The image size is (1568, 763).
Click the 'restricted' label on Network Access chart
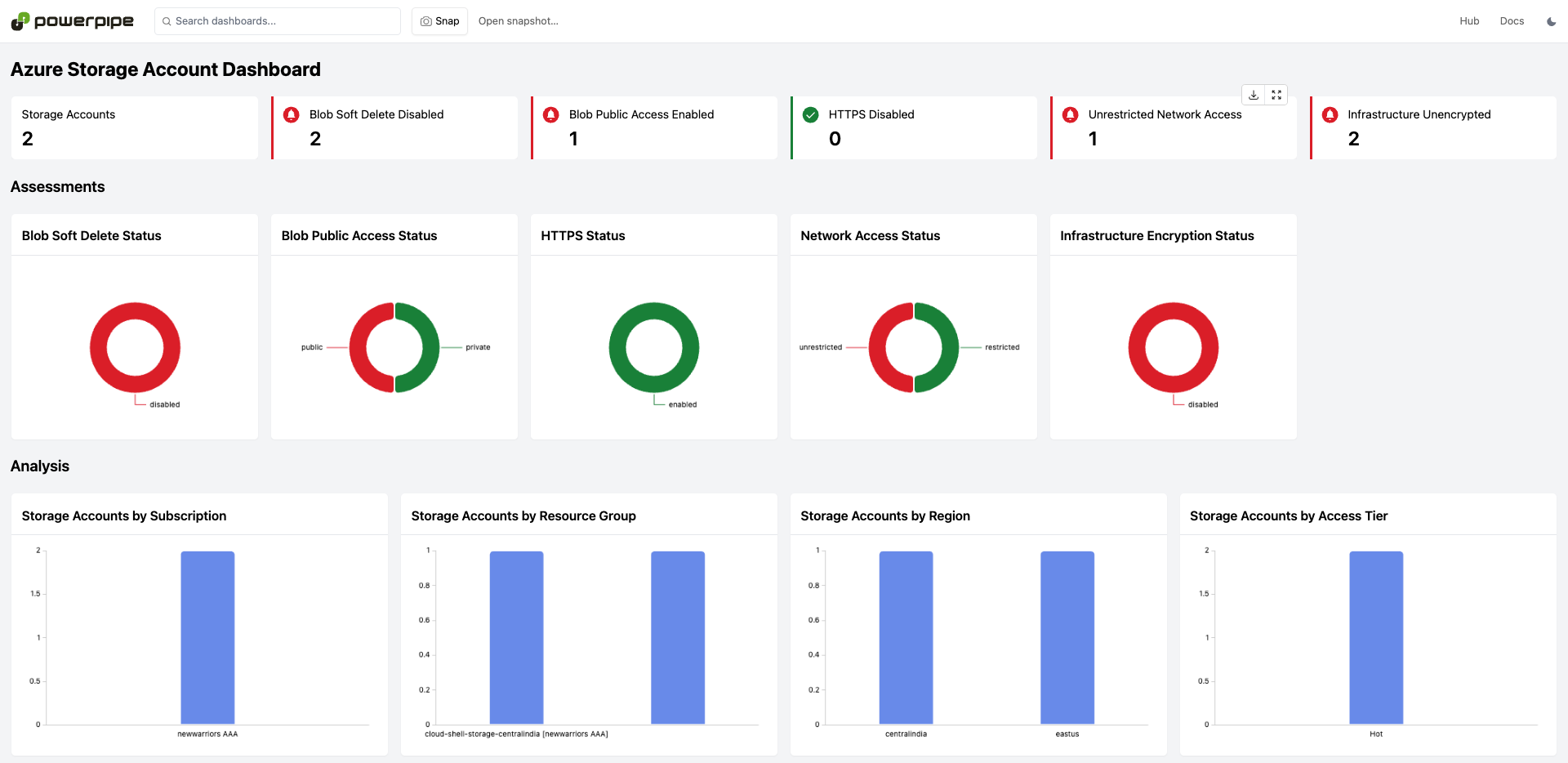(1002, 347)
